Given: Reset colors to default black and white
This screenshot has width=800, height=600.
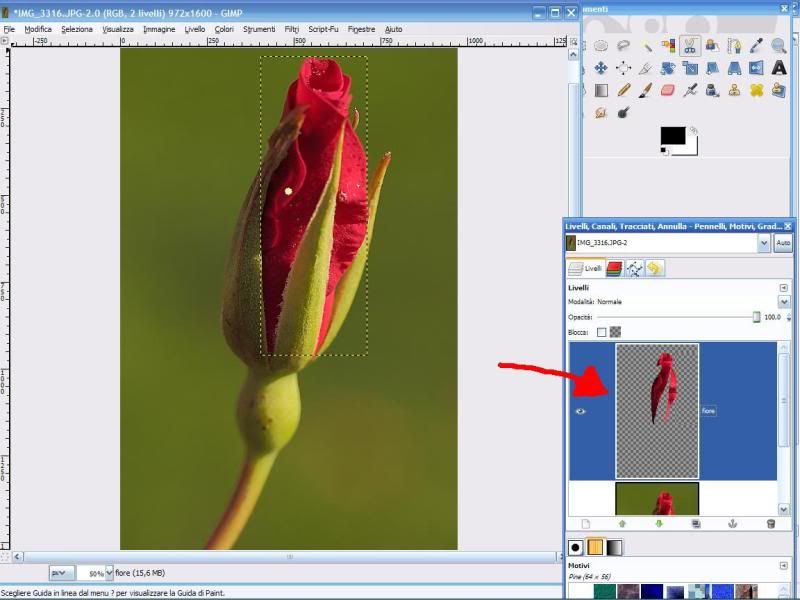Looking at the screenshot, I should coord(663,150).
